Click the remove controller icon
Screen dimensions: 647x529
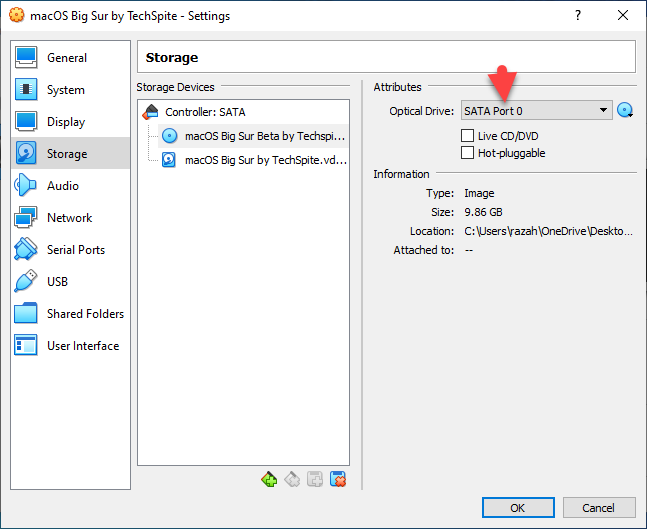pyautogui.click(x=292, y=480)
